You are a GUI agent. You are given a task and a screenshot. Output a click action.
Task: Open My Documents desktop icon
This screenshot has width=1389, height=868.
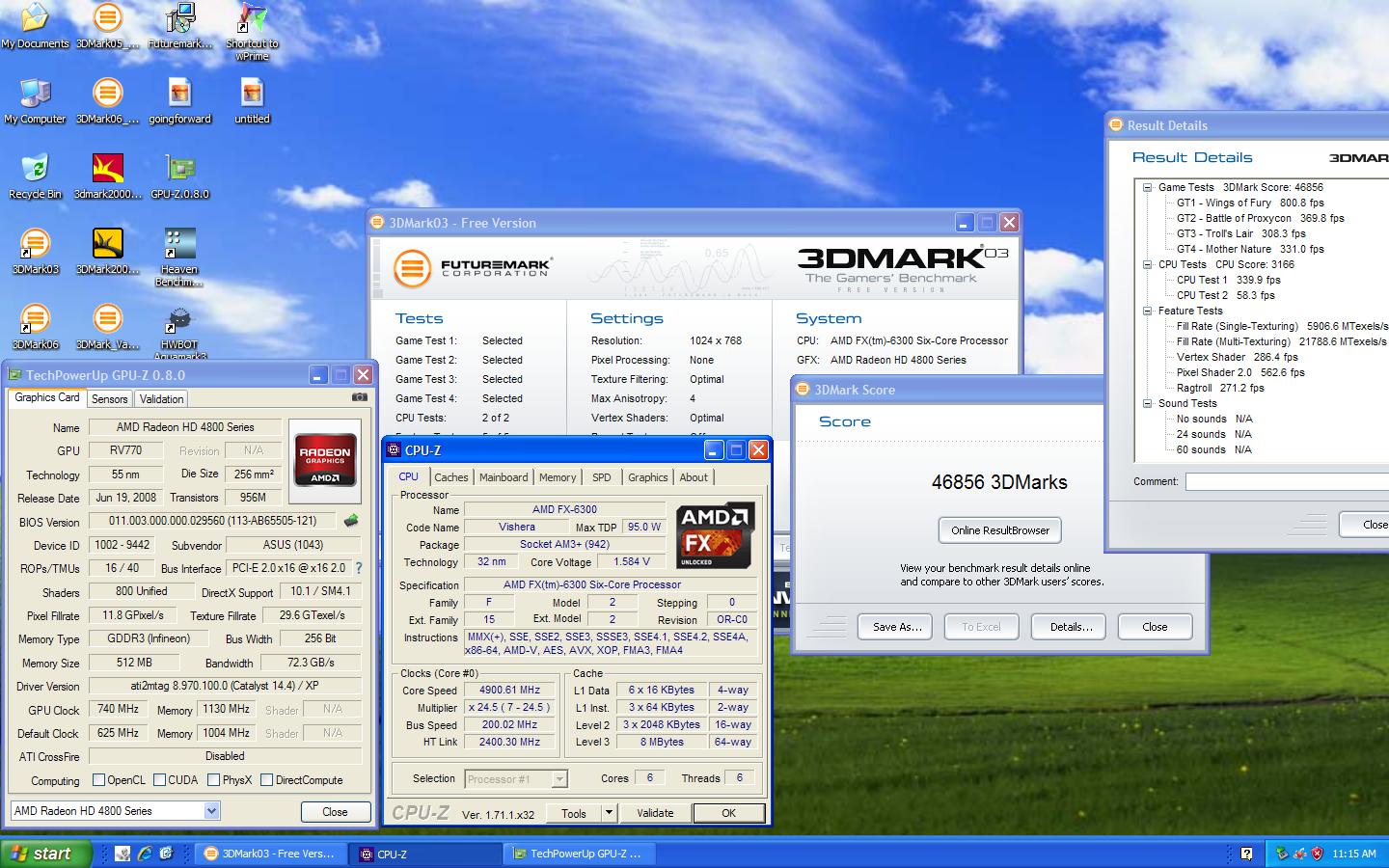35,26
